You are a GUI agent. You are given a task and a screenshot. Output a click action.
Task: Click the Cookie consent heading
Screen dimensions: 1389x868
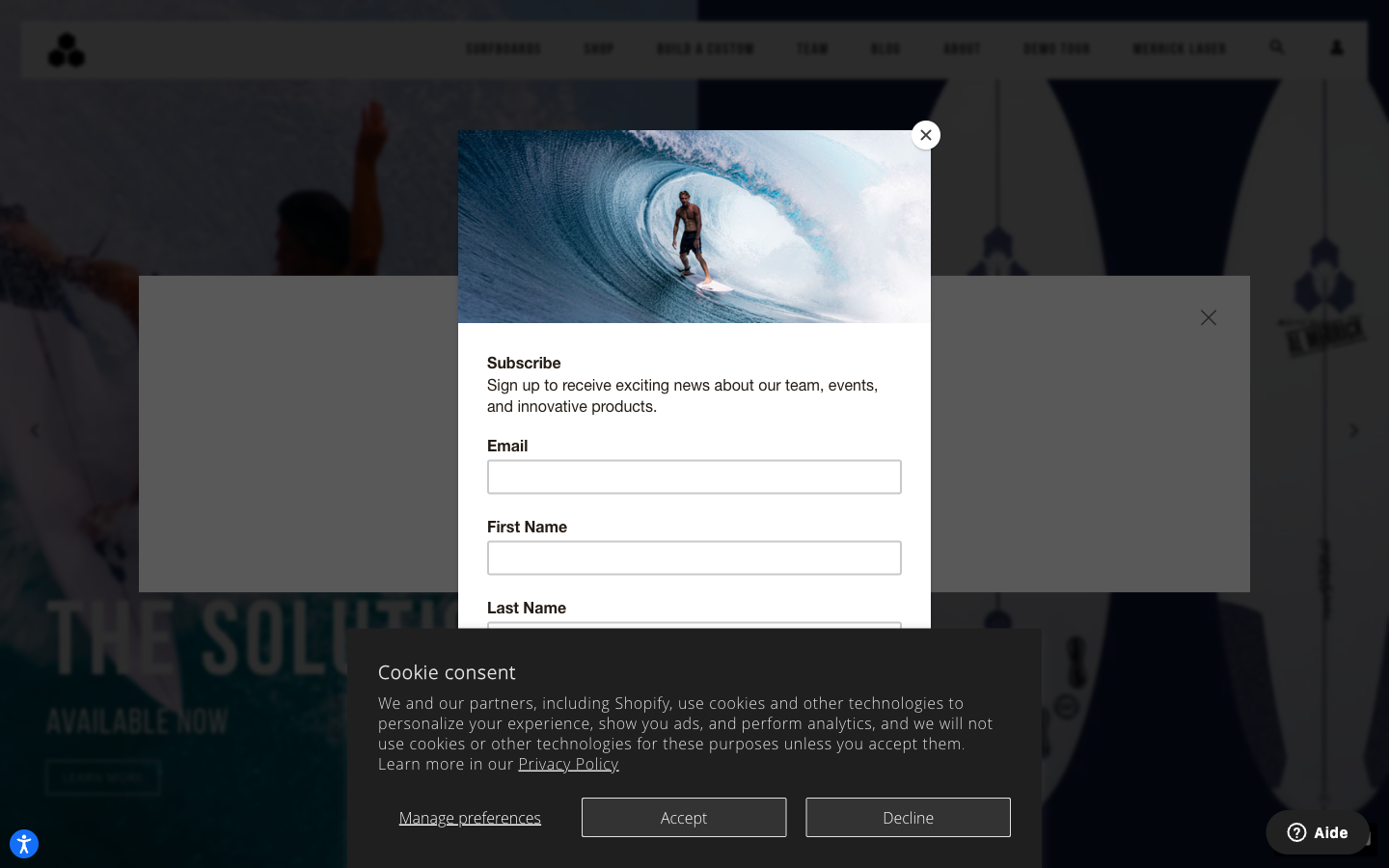447,672
